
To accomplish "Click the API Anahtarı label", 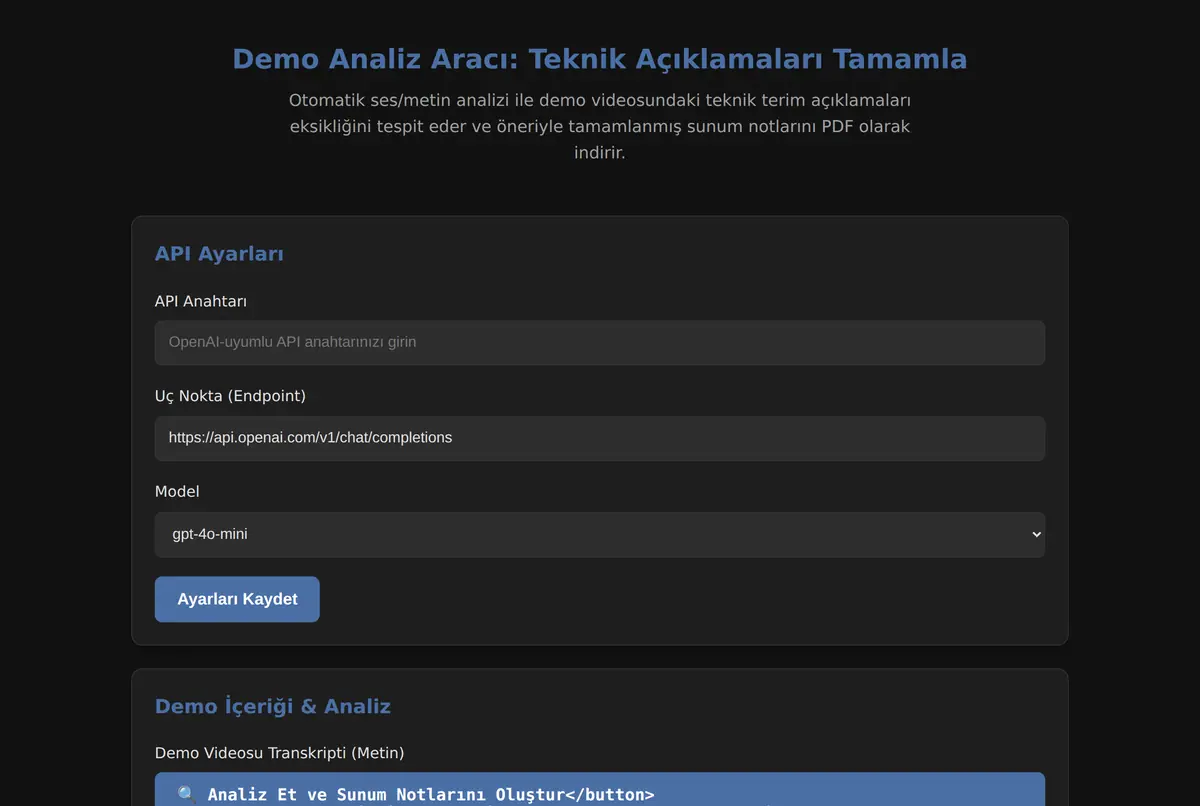I will 201,301.
